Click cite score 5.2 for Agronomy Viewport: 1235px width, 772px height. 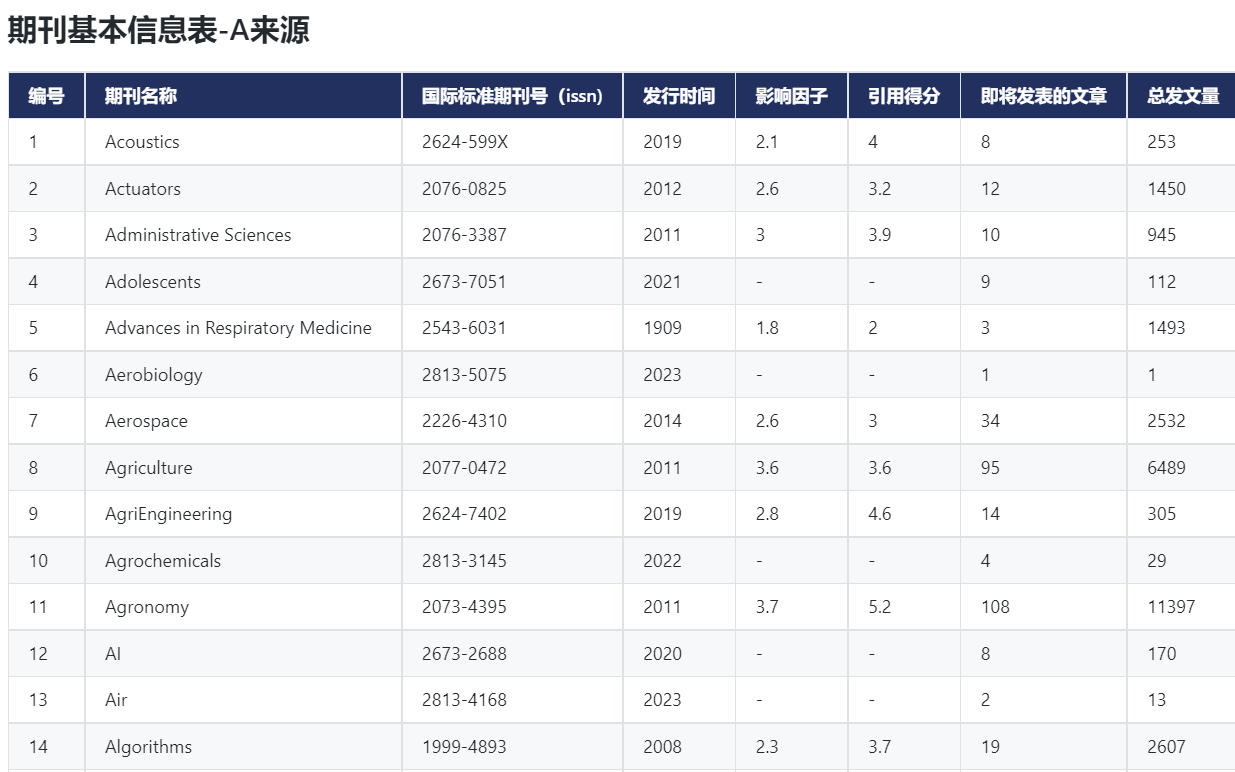point(880,607)
